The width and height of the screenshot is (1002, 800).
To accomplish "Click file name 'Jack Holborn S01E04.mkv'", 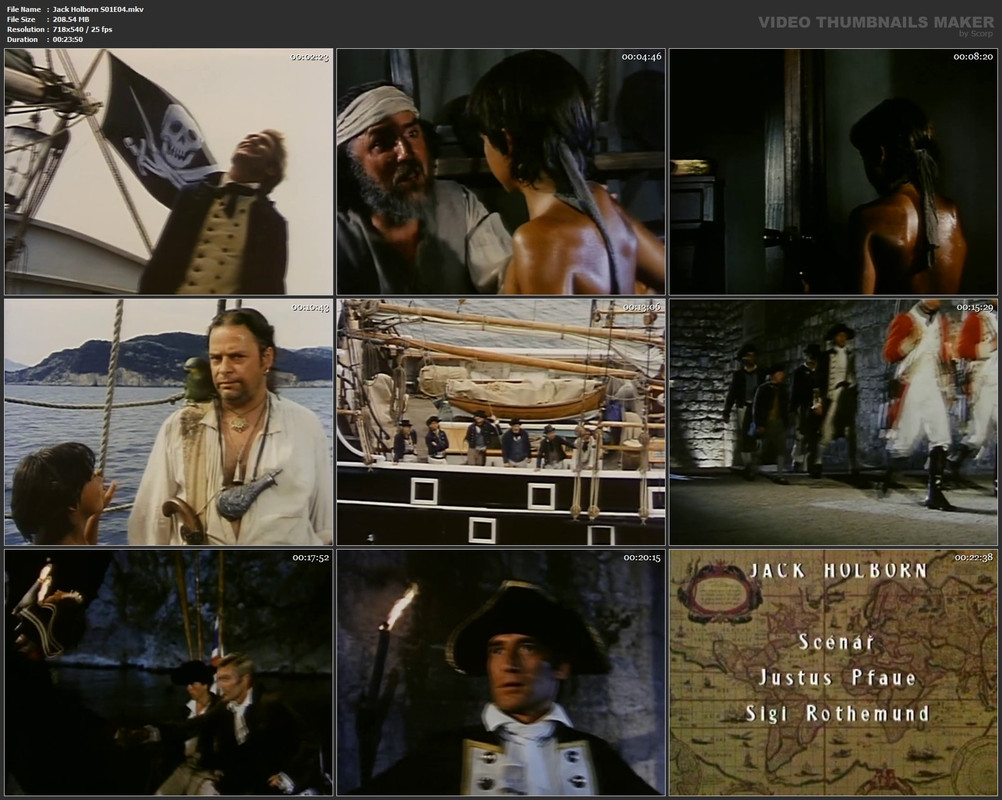I will [98, 9].
